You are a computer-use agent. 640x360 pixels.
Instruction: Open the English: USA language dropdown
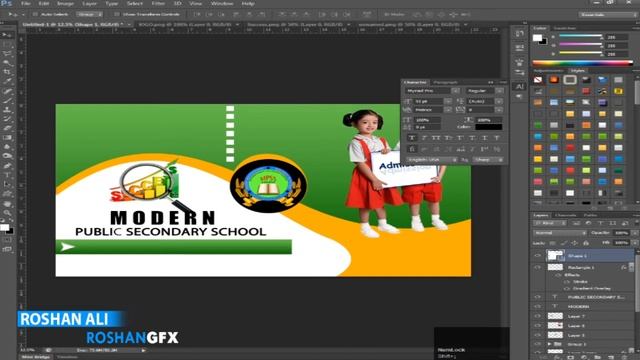pyautogui.click(x=431, y=160)
